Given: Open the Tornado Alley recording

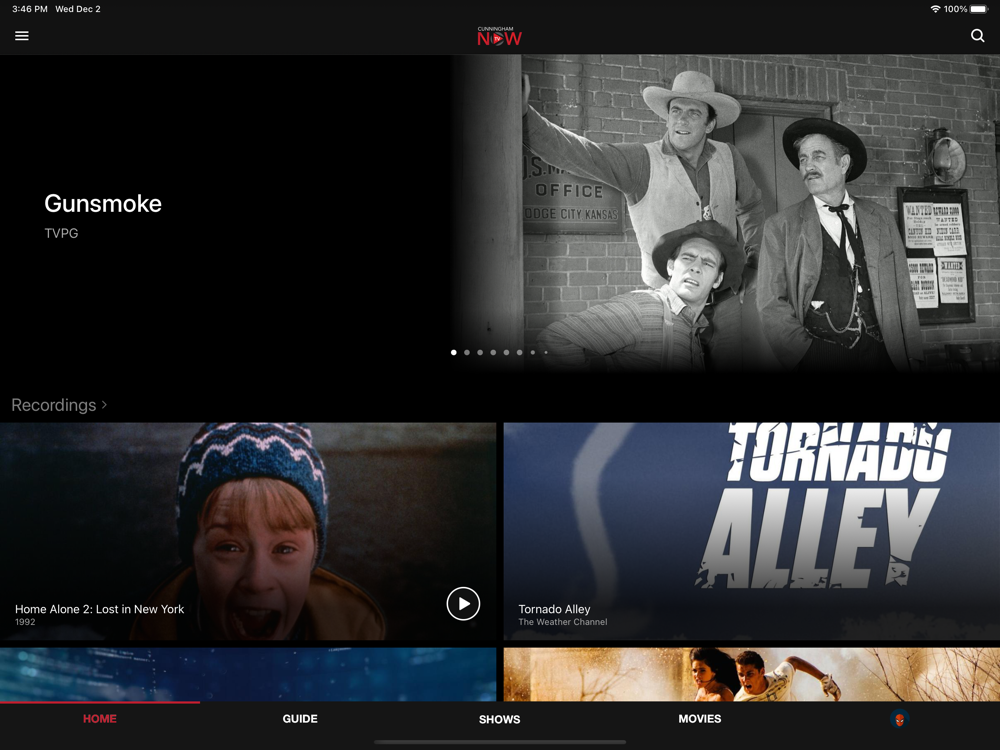Looking at the screenshot, I should click(x=751, y=531).
